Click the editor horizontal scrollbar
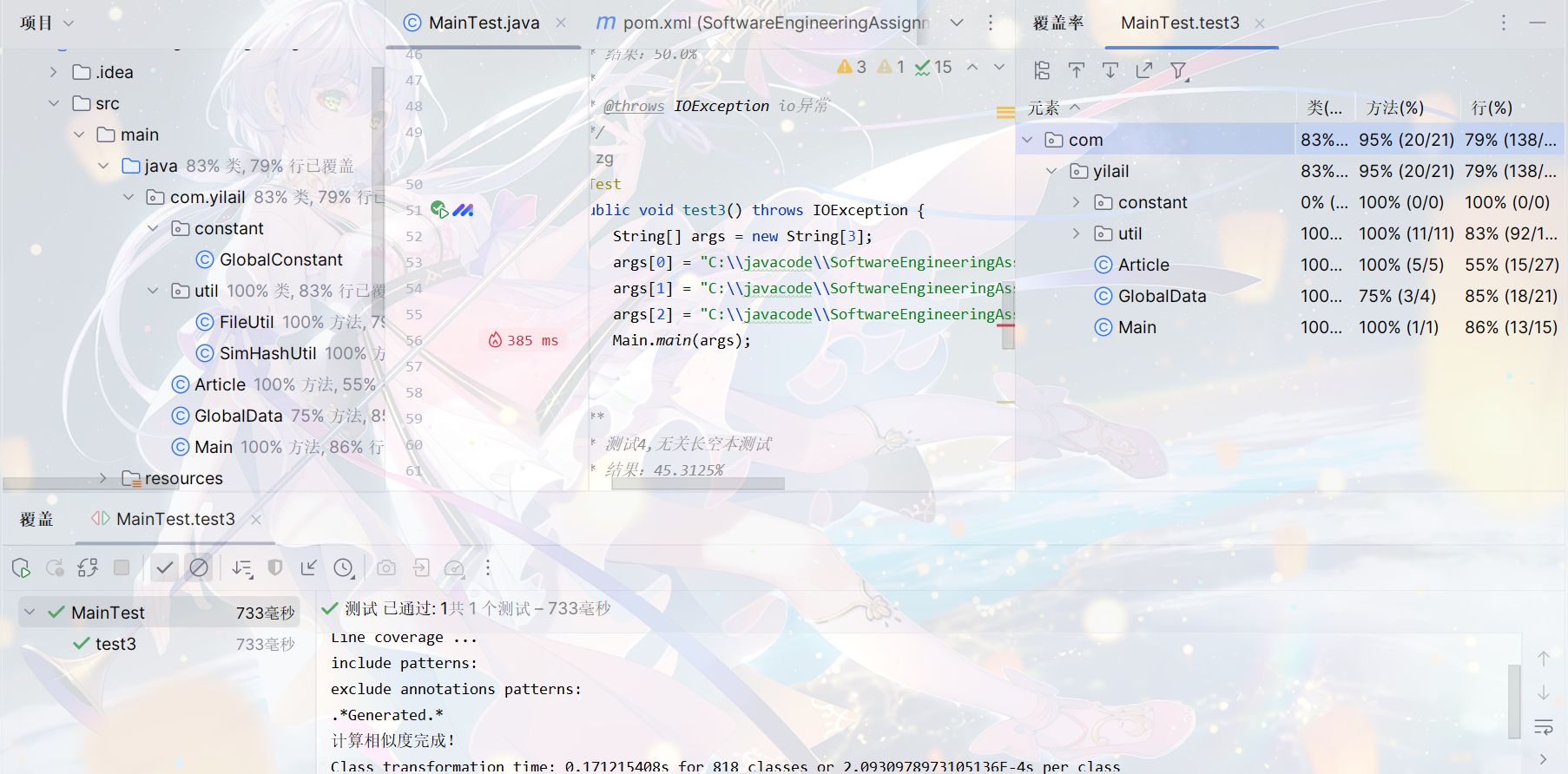This screenshot has width=1568, height=774. (x=698, y=483)
